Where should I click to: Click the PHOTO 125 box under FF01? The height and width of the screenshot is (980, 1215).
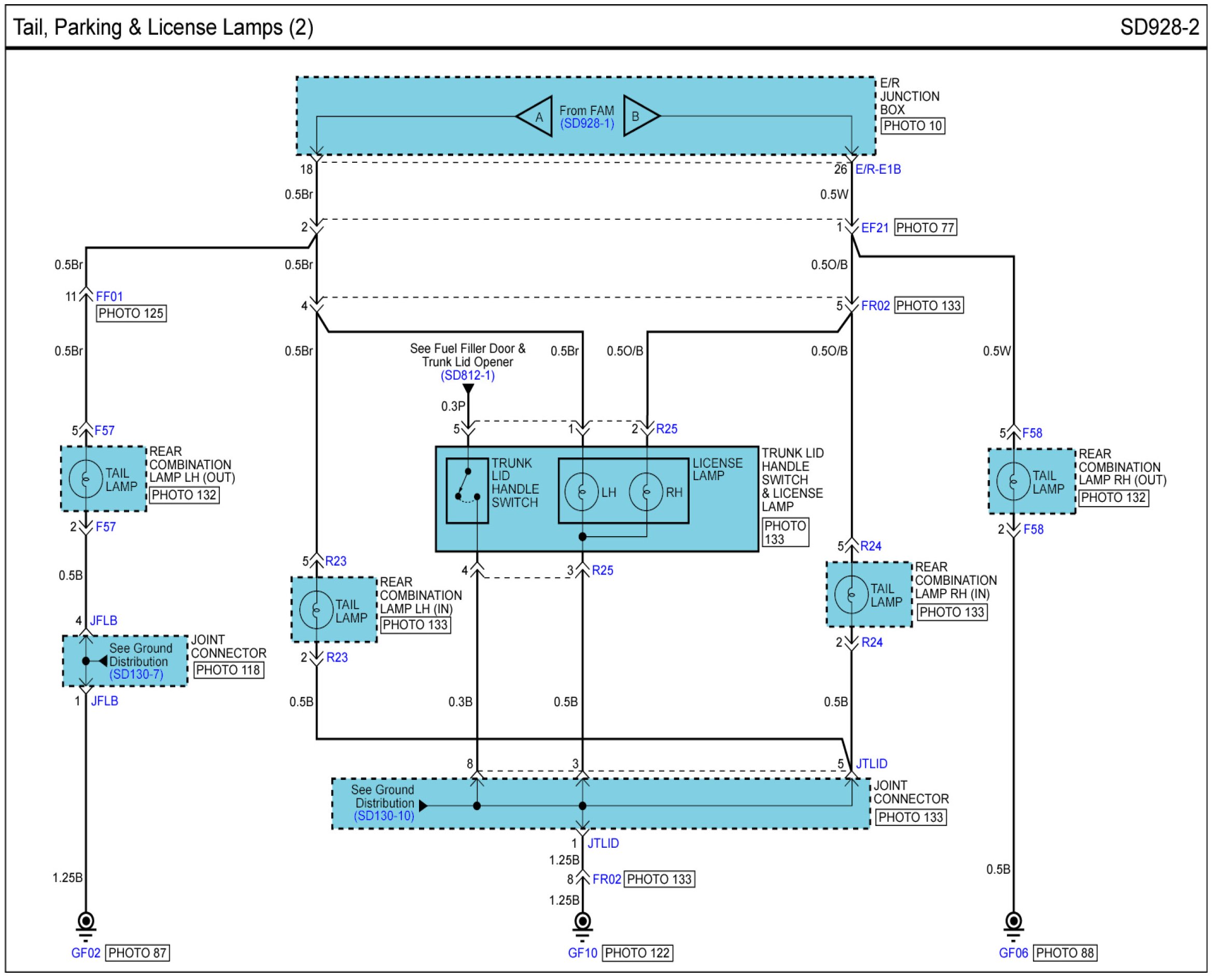point(131,313)
